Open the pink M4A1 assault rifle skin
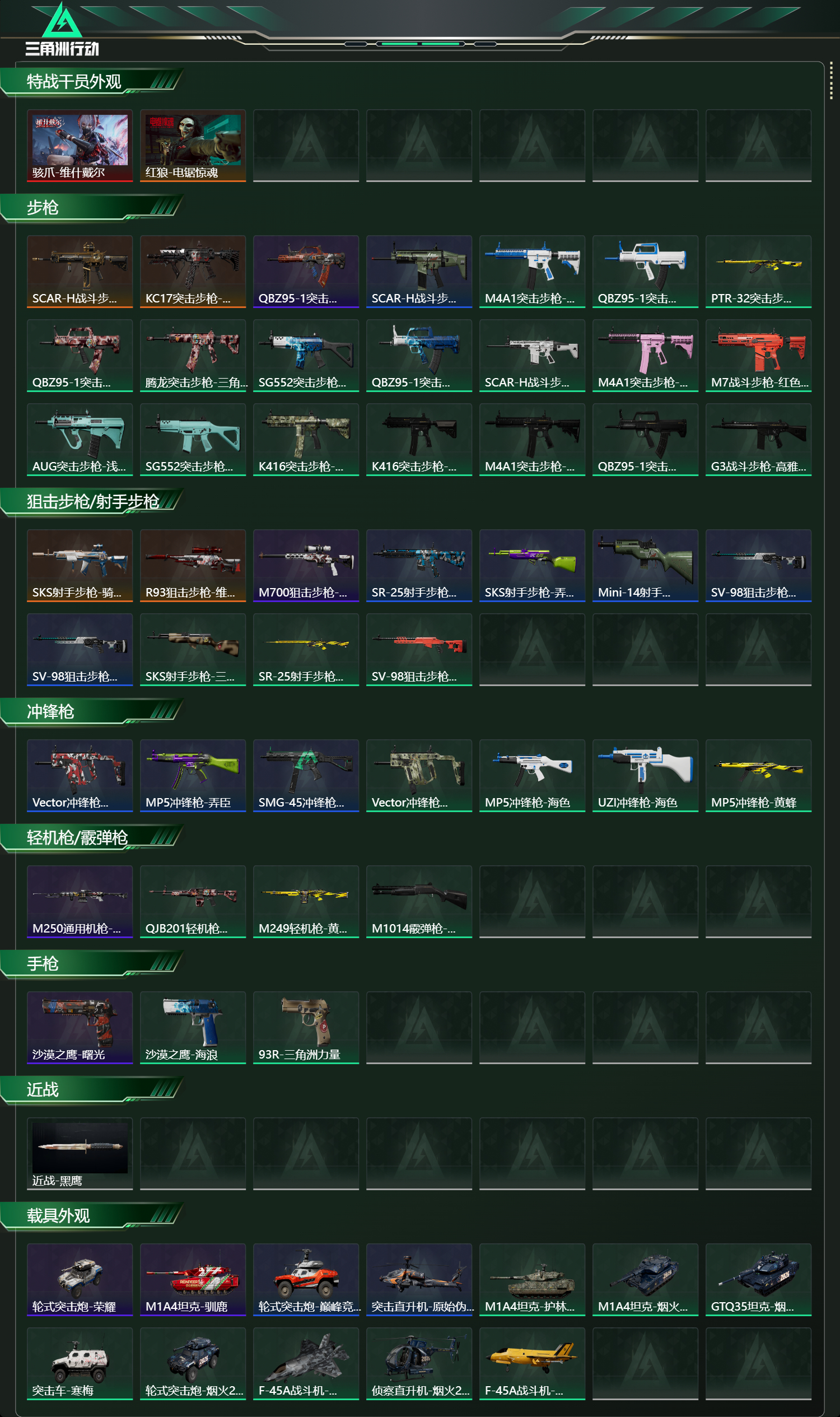The image size is (840, 1417). point(645,356)
